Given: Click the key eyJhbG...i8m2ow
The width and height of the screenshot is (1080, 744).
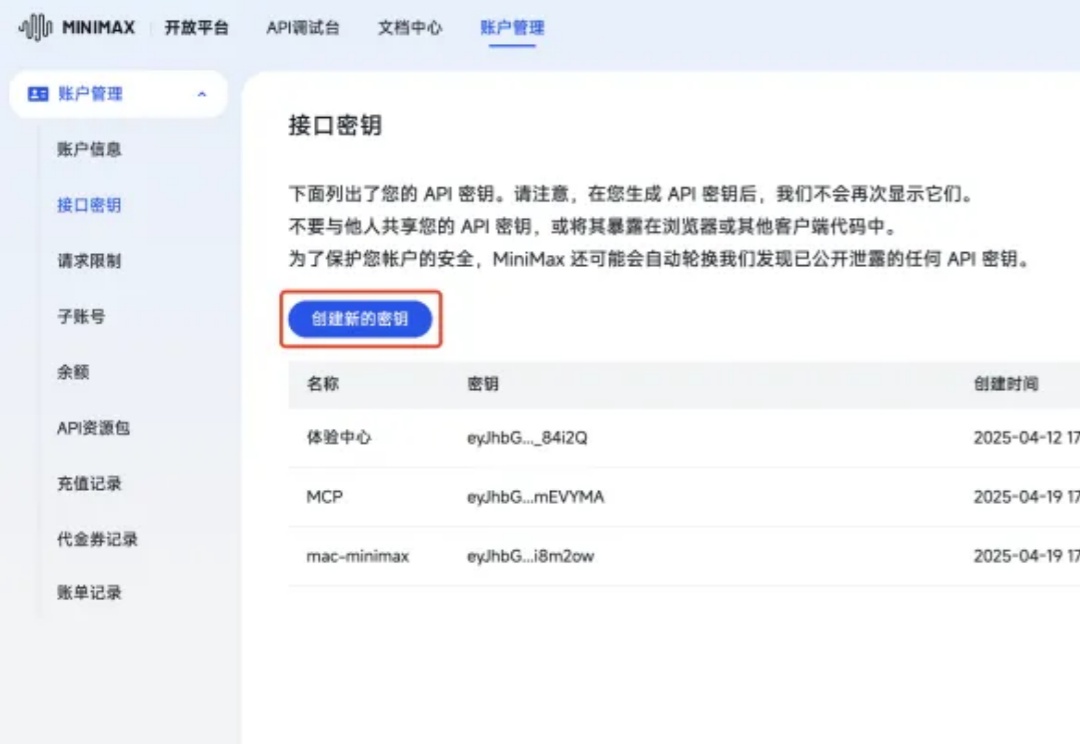Looking at the screenshot, I should (x=530, y=557).
